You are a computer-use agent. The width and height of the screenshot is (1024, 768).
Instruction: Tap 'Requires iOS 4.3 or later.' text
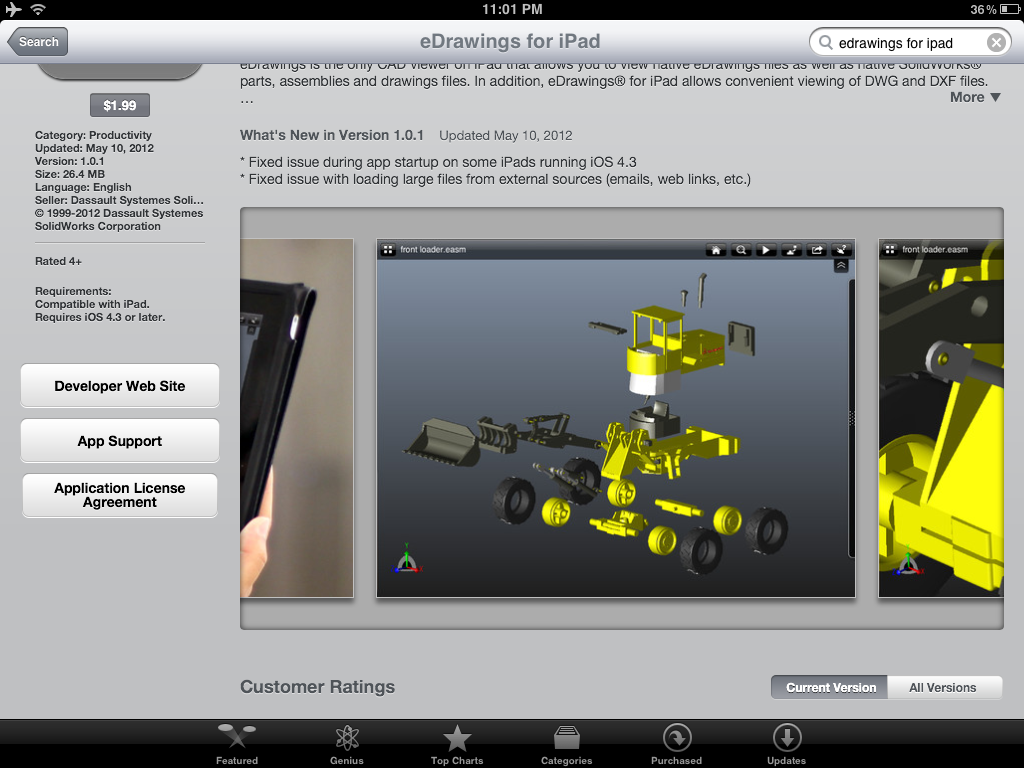coord(100,317)
